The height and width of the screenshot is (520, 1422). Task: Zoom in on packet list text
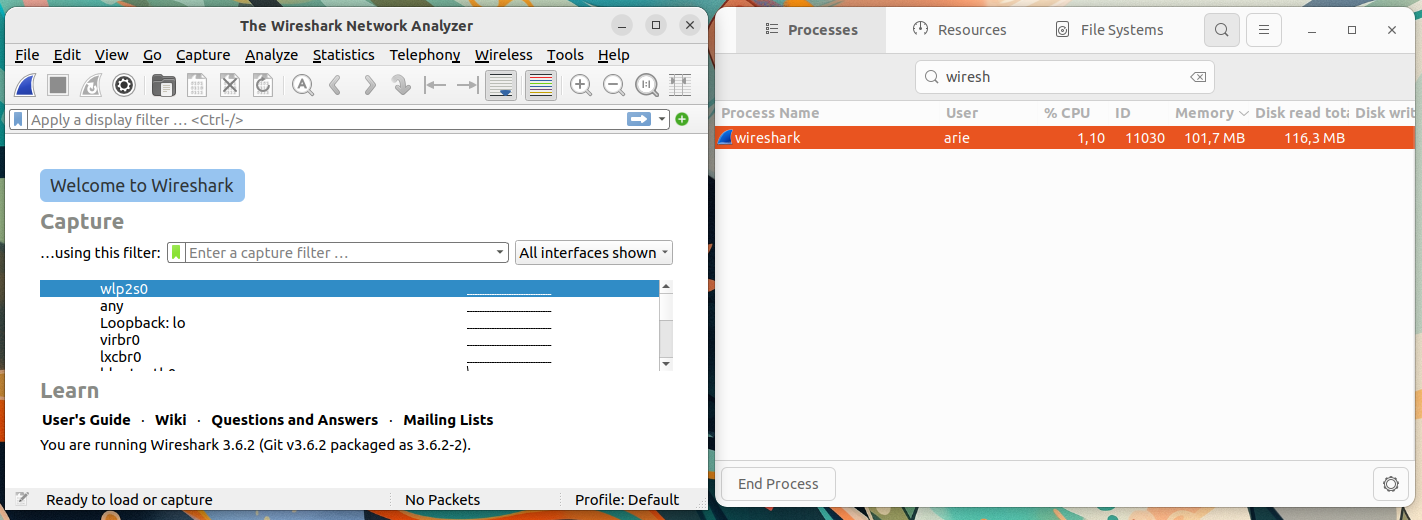tap(580, 85)
